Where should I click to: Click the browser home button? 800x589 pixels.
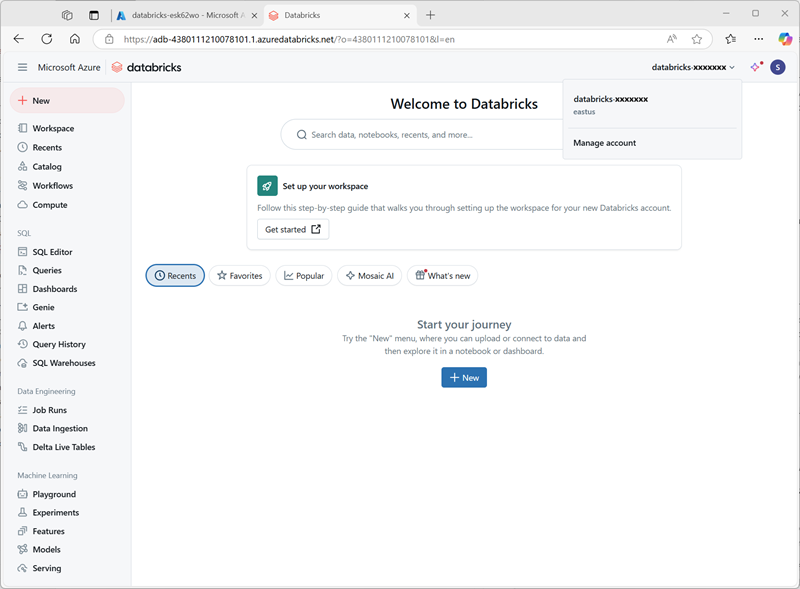click(75, 39)
